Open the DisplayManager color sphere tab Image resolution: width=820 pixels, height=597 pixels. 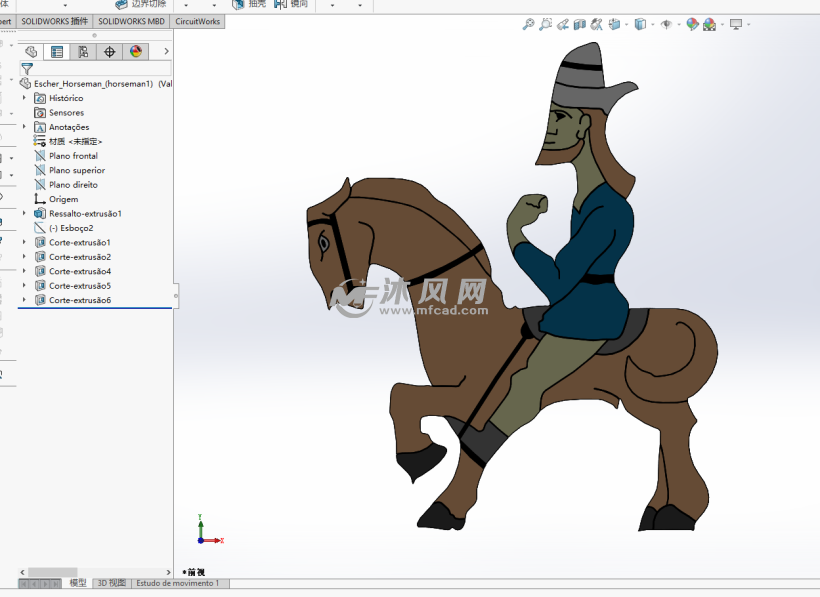coord(136,52)
